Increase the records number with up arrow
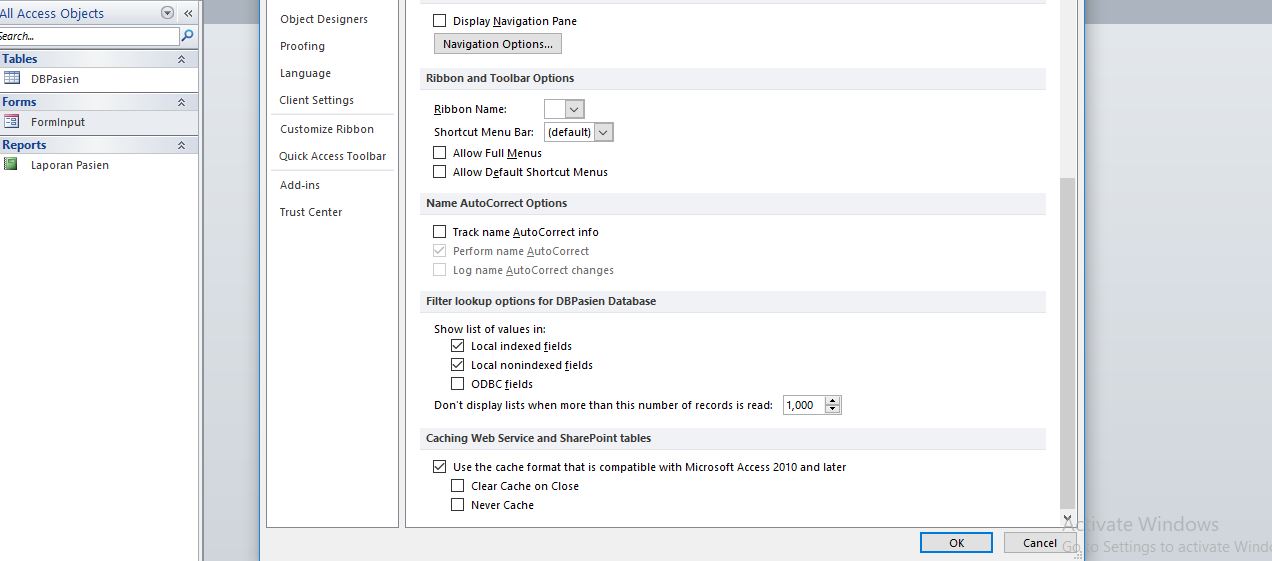The height and width of the screenshot is (561, 1272). click(x=834, y=400)
